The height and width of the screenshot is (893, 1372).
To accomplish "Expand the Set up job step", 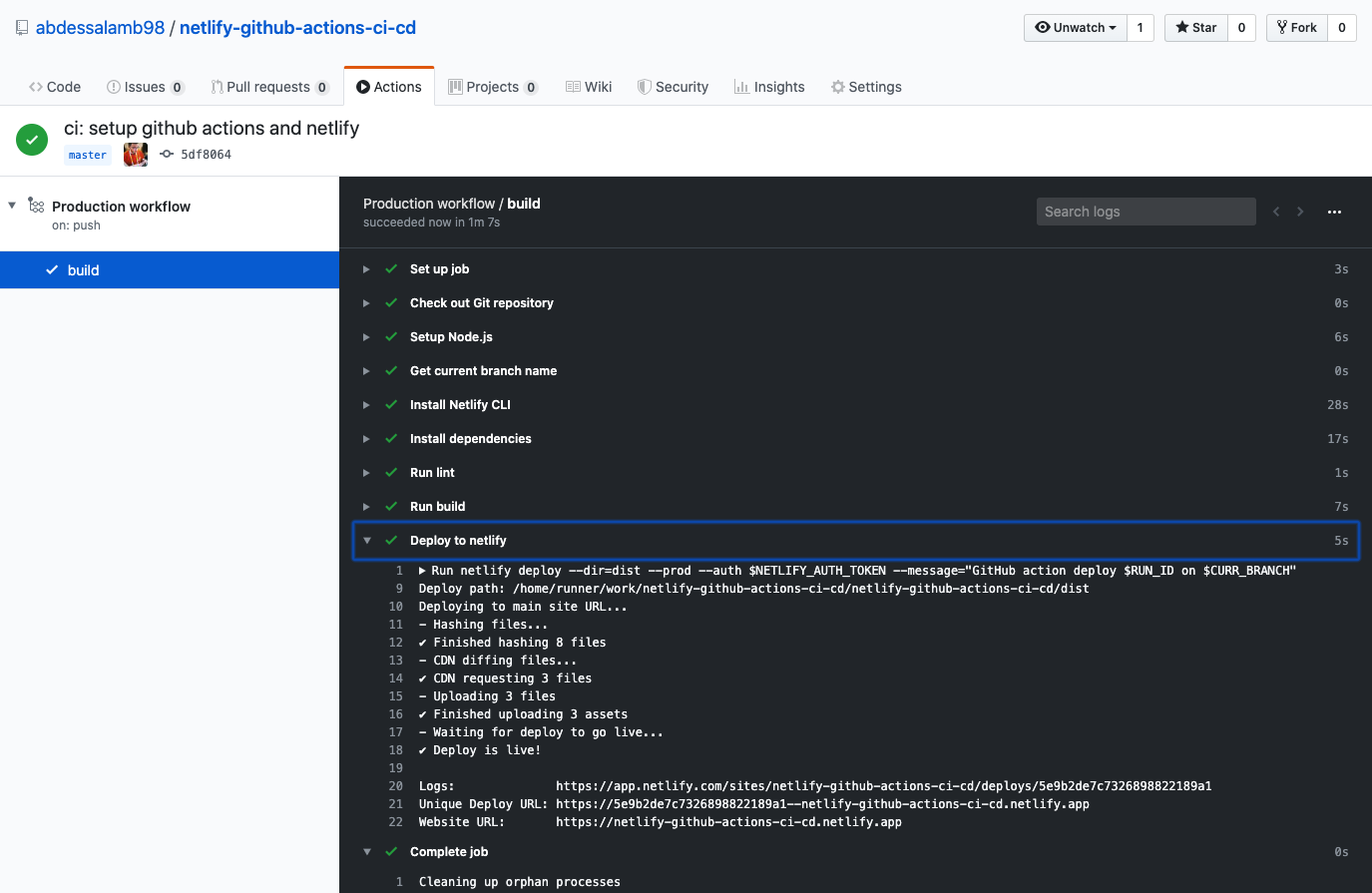I will pyautogui.click(x=366, y=269).
